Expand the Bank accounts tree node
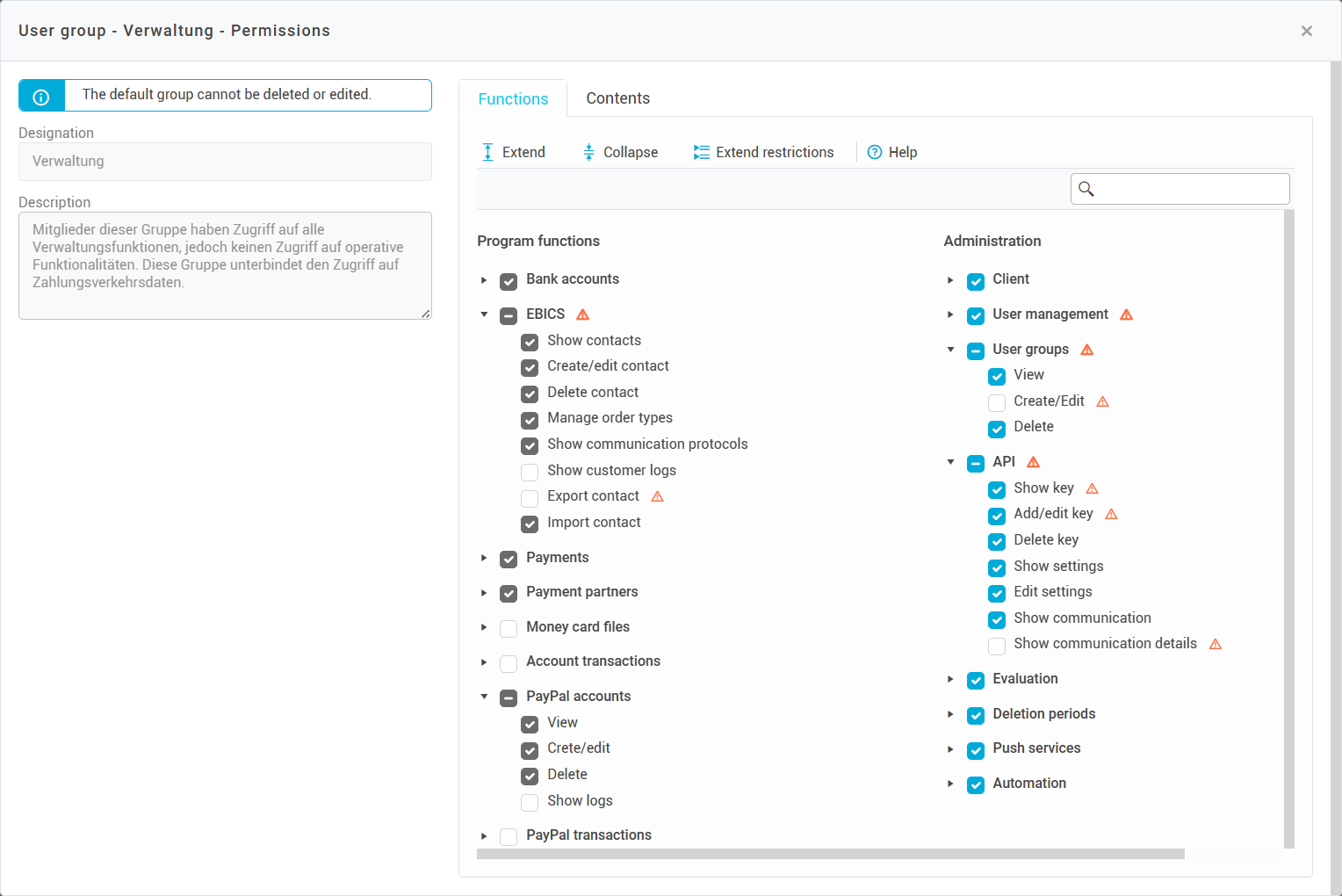Viewport: 1342px width, 896px height. (x=484, y=280)
